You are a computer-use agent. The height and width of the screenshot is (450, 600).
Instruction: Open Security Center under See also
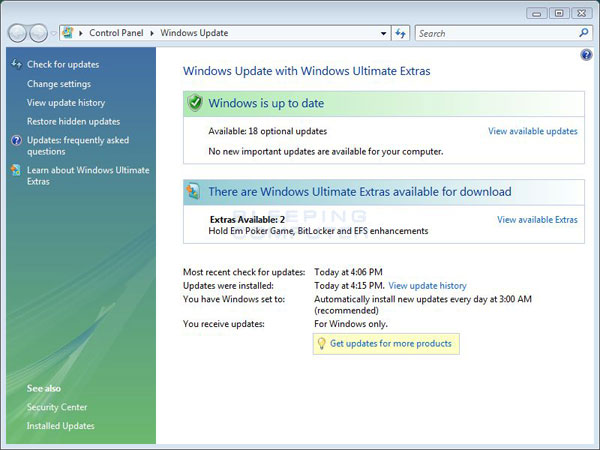click(x=57, y=407)
